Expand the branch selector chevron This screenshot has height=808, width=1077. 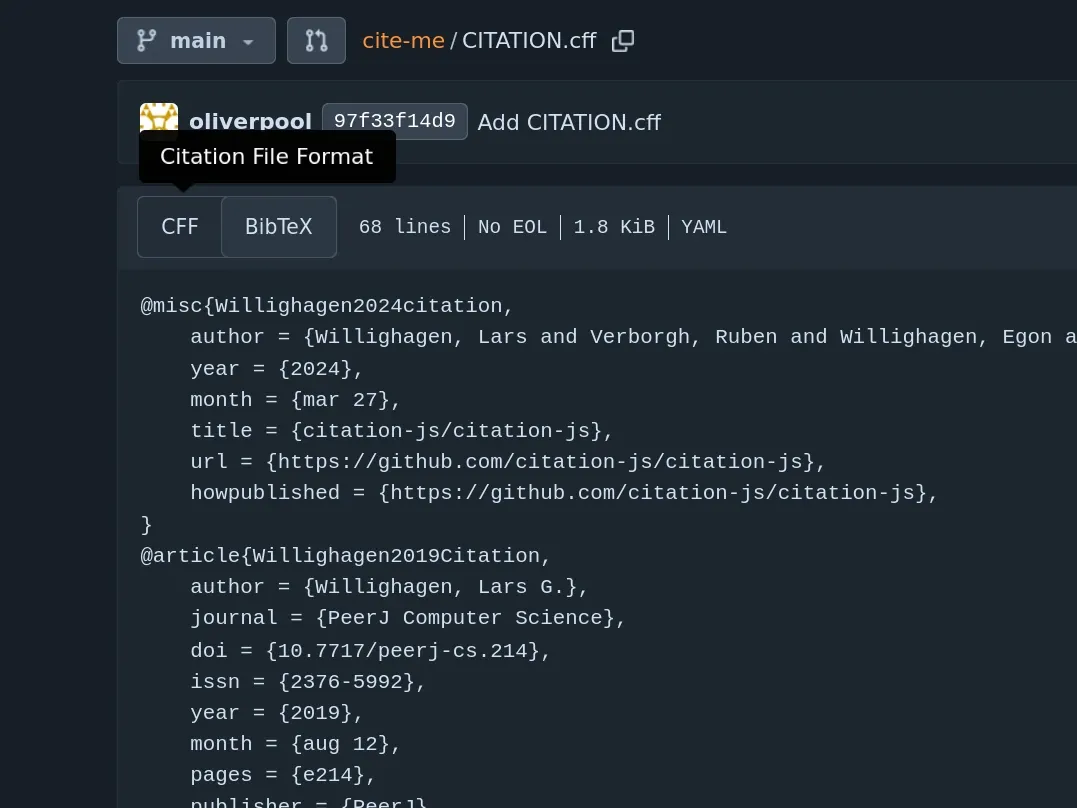tap(247, 42)
